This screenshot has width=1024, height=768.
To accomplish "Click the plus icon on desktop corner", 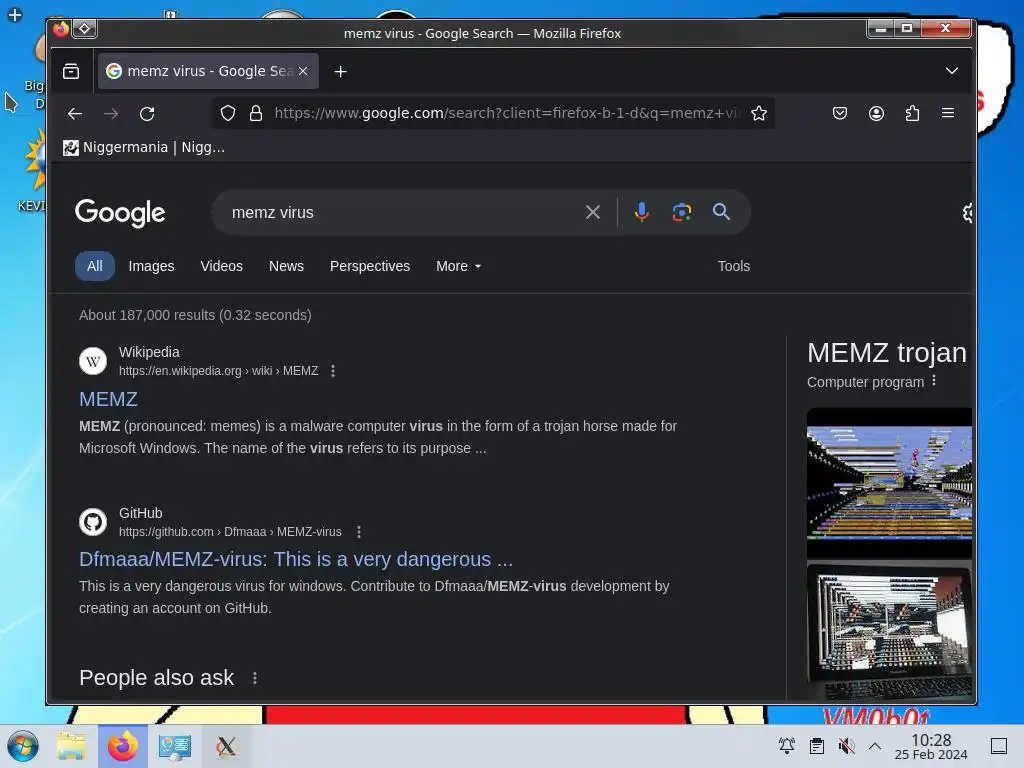I will pyautogui.click(x=14, y=14).
